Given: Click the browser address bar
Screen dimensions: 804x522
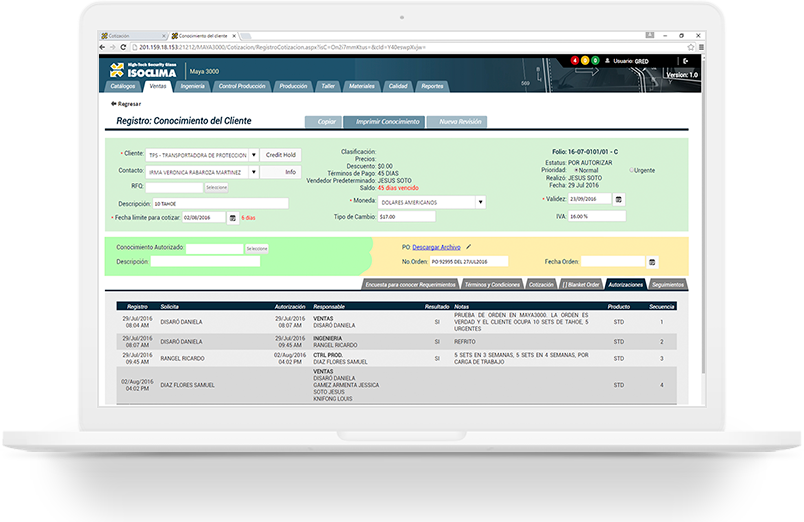Looking at the screenshot, I should [x=408, y=47].
